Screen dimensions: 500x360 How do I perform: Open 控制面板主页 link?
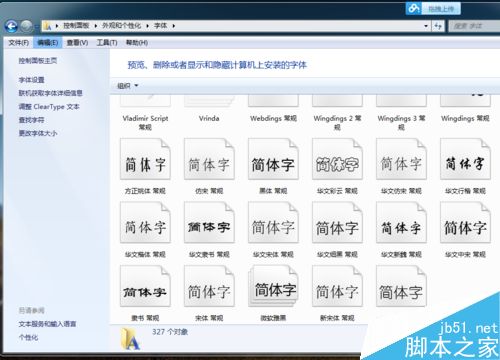click(38, 61)
